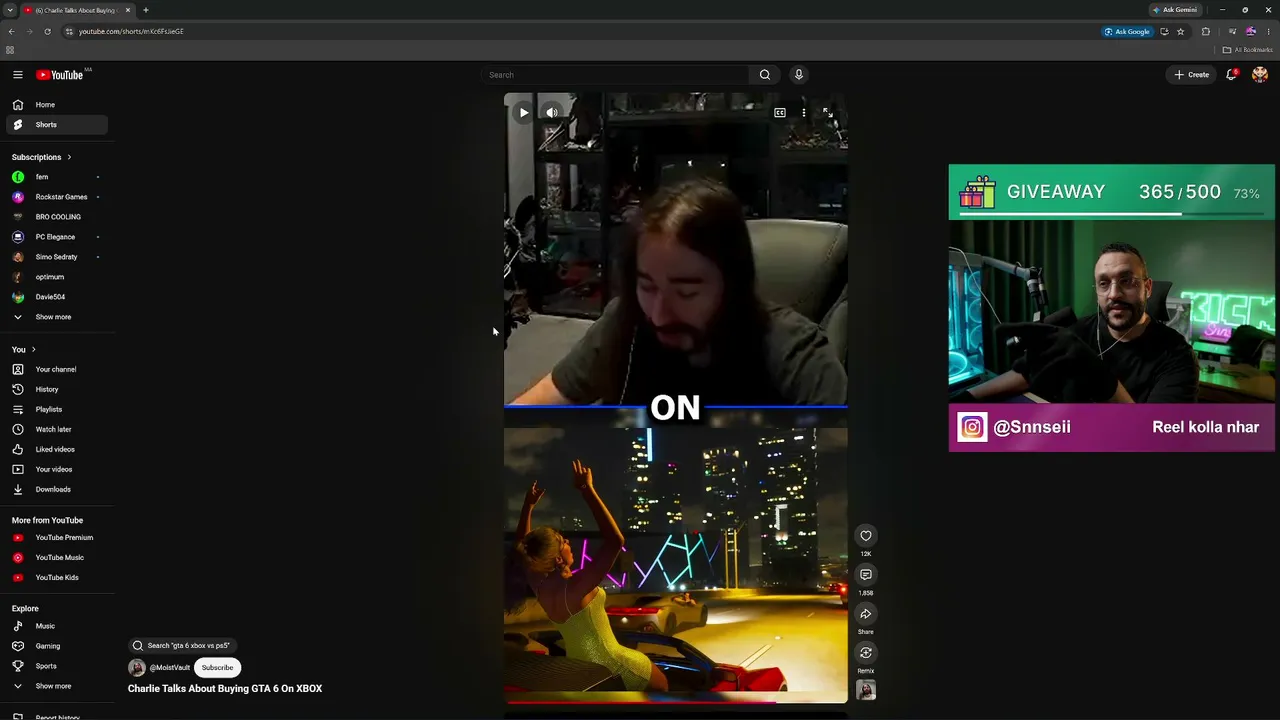The width and height of the screenshot is (1280, 720).
Task: Click the 'gta 6 xbox vs ps5' search suggestion
Action: pos(182,646)
